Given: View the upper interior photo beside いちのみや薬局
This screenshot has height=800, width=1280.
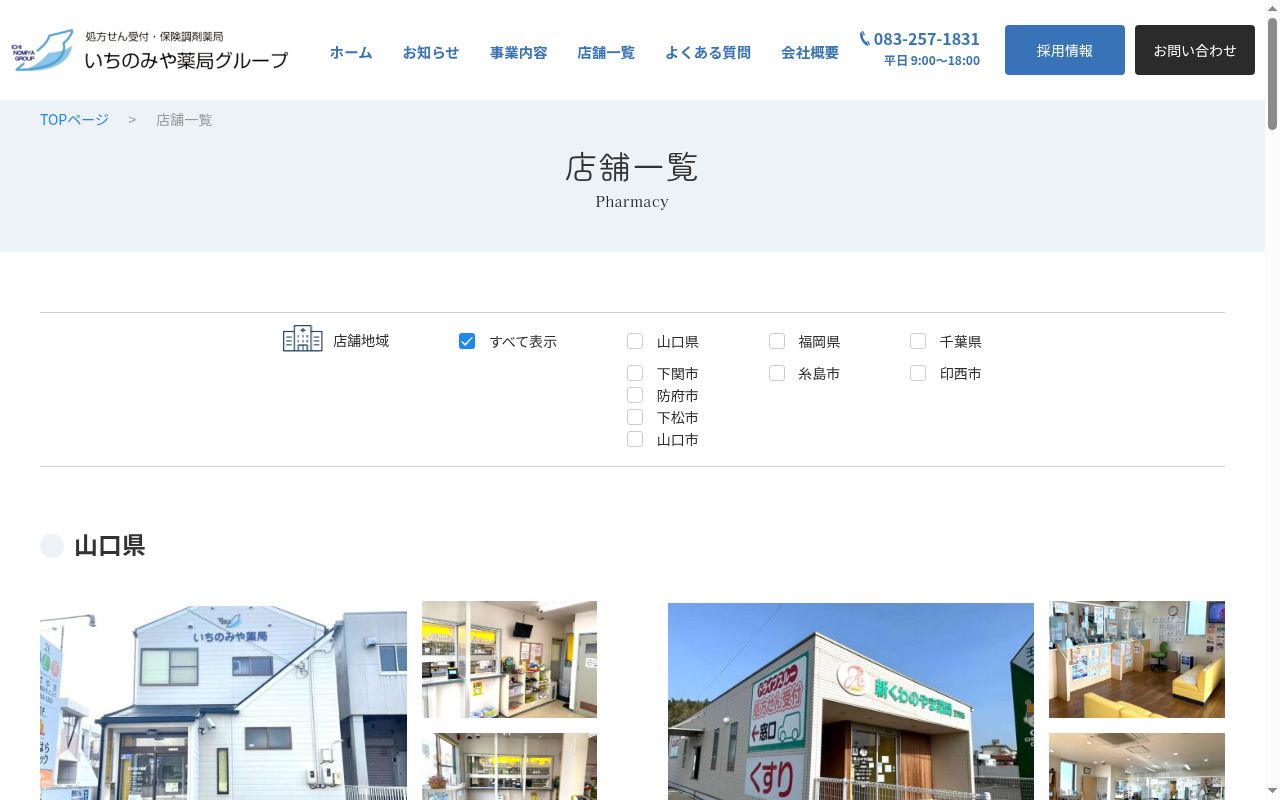Looking at the screenshot, I should click(509, 659).
